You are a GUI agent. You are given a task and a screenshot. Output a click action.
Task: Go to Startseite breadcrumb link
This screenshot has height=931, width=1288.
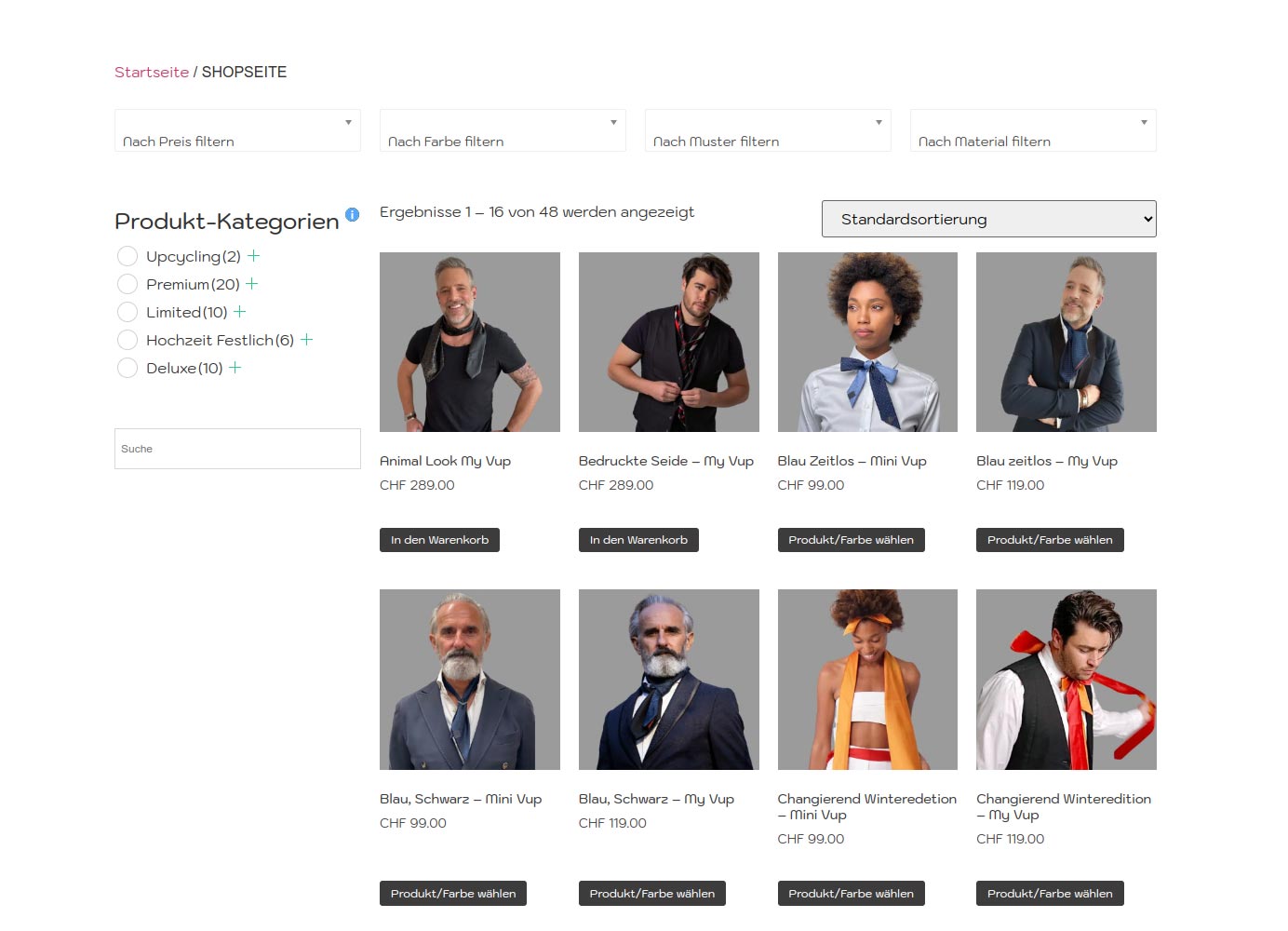pyautogui.click(x=152, y=72)
